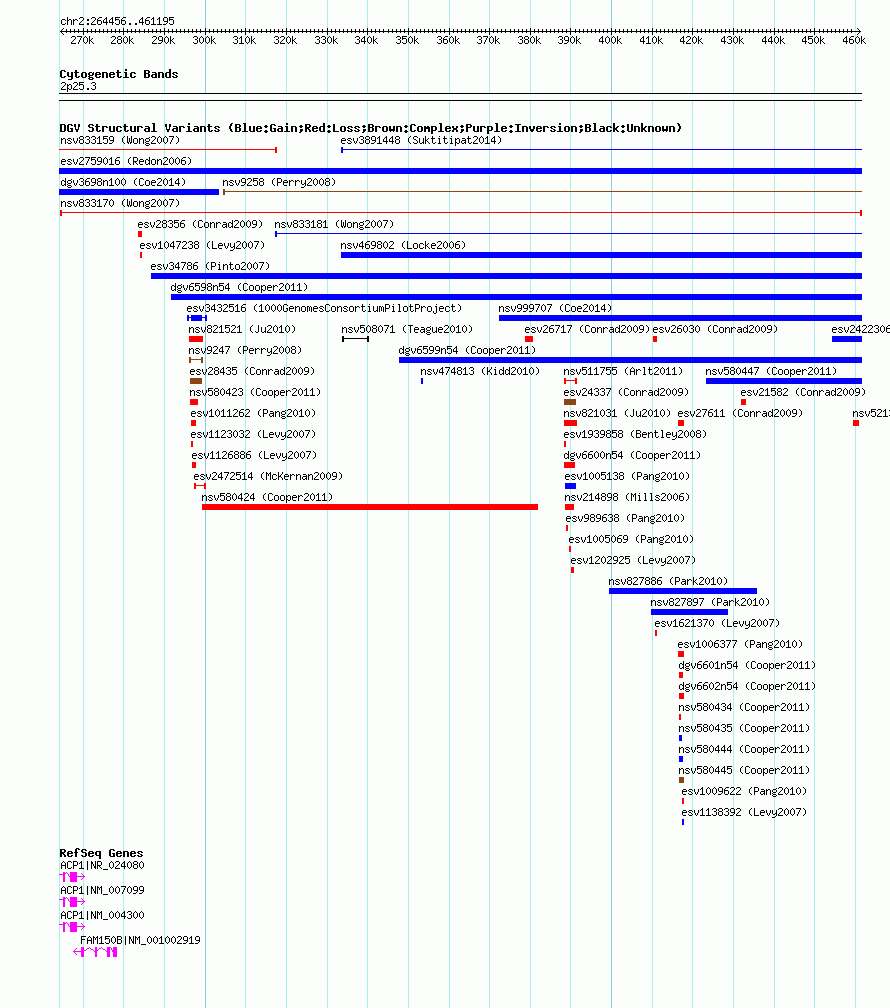This screenshot has width=890, height=1008.
Task: Click the chr2:264456..461195 position label
Action: pos(117,21)
